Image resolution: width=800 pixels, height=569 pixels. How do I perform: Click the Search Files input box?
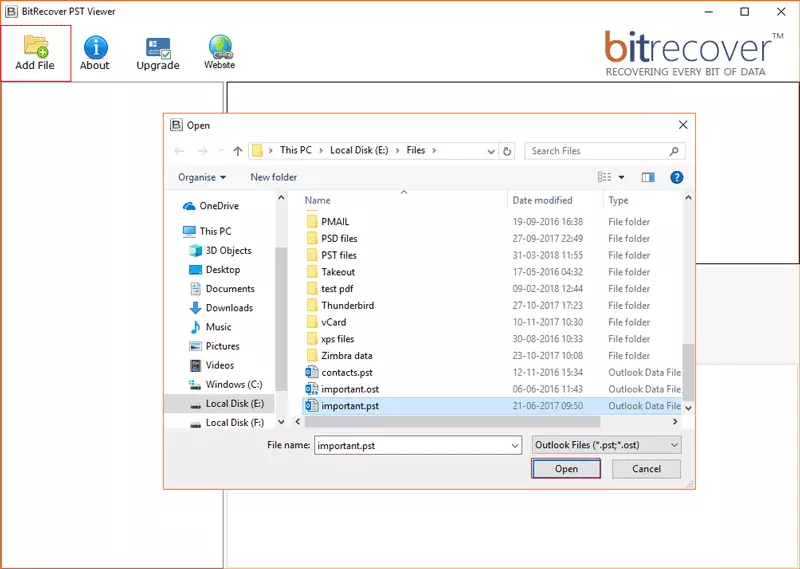tap(596, 151)
